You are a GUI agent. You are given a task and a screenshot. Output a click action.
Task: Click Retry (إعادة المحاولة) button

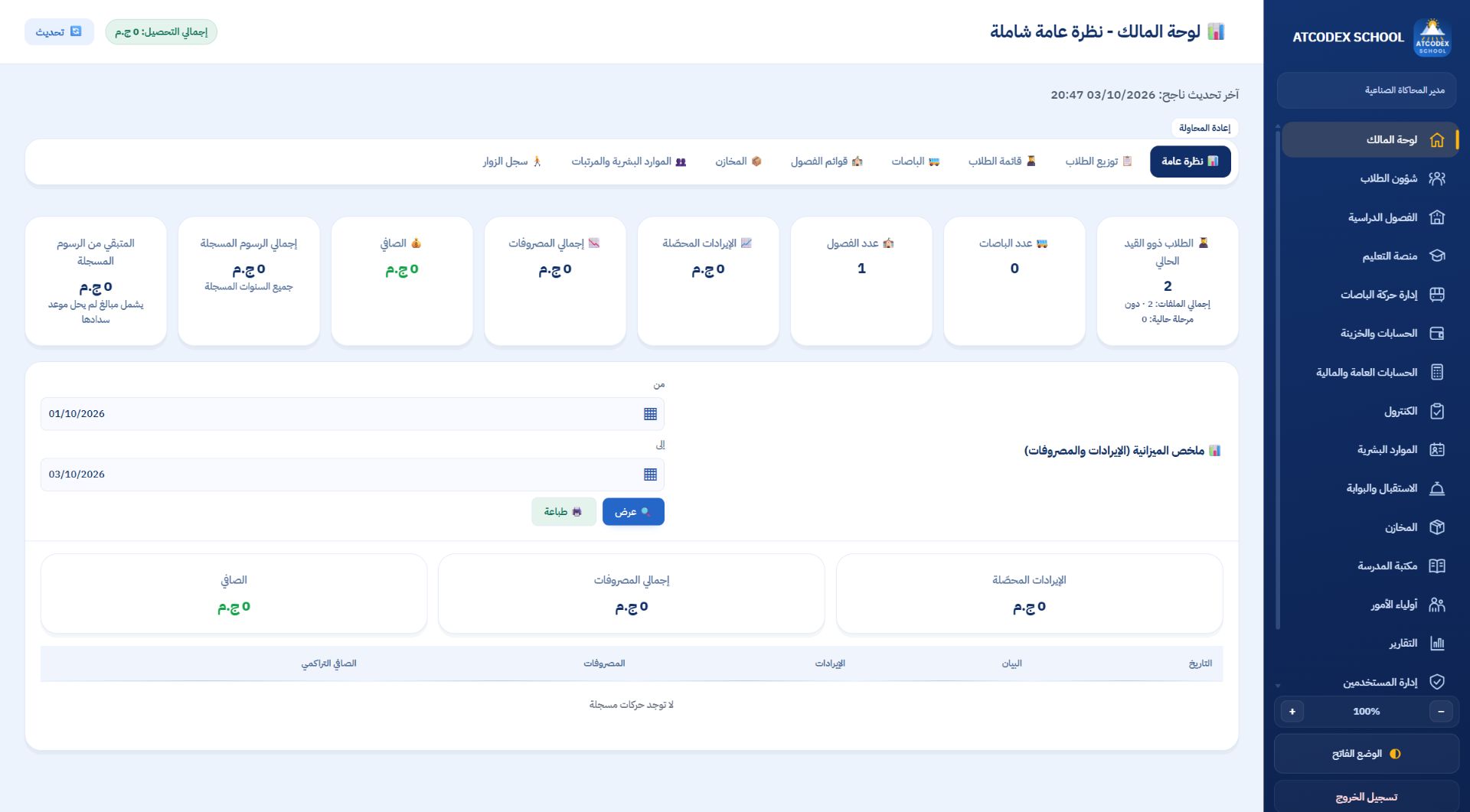click(1205, 128)
